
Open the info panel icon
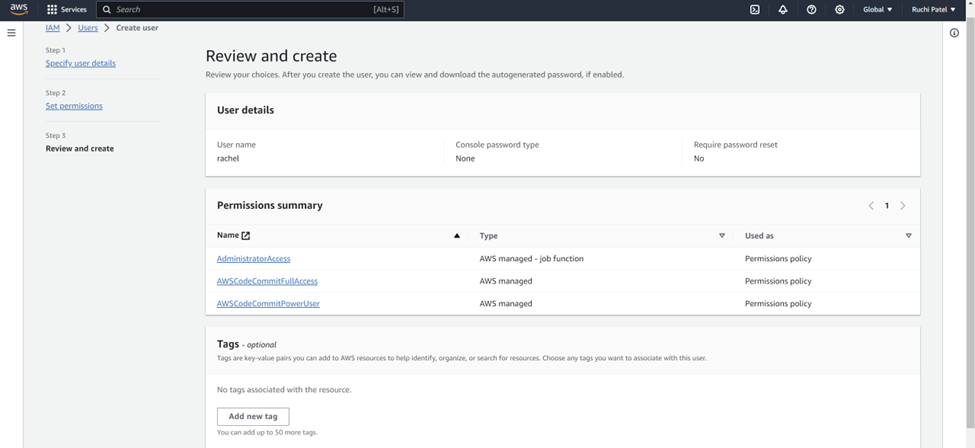pyautogui.click(x=954, y=33)
